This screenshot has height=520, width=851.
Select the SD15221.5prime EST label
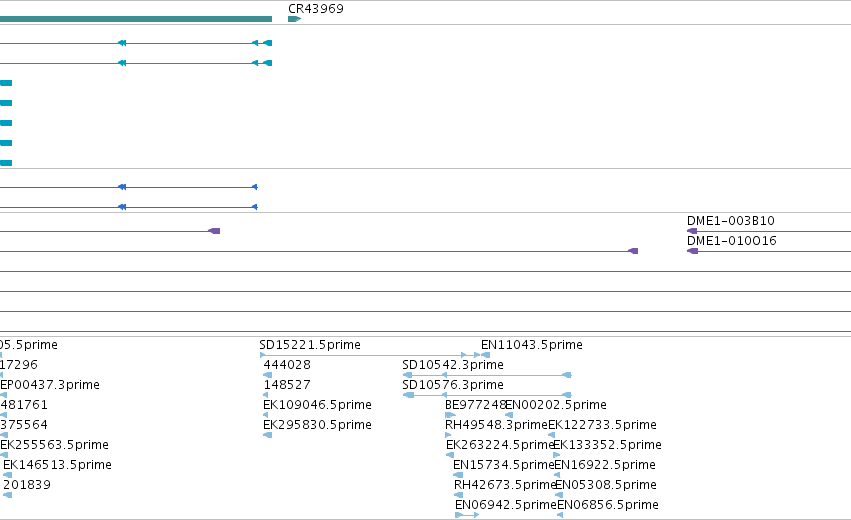point(310,345)
